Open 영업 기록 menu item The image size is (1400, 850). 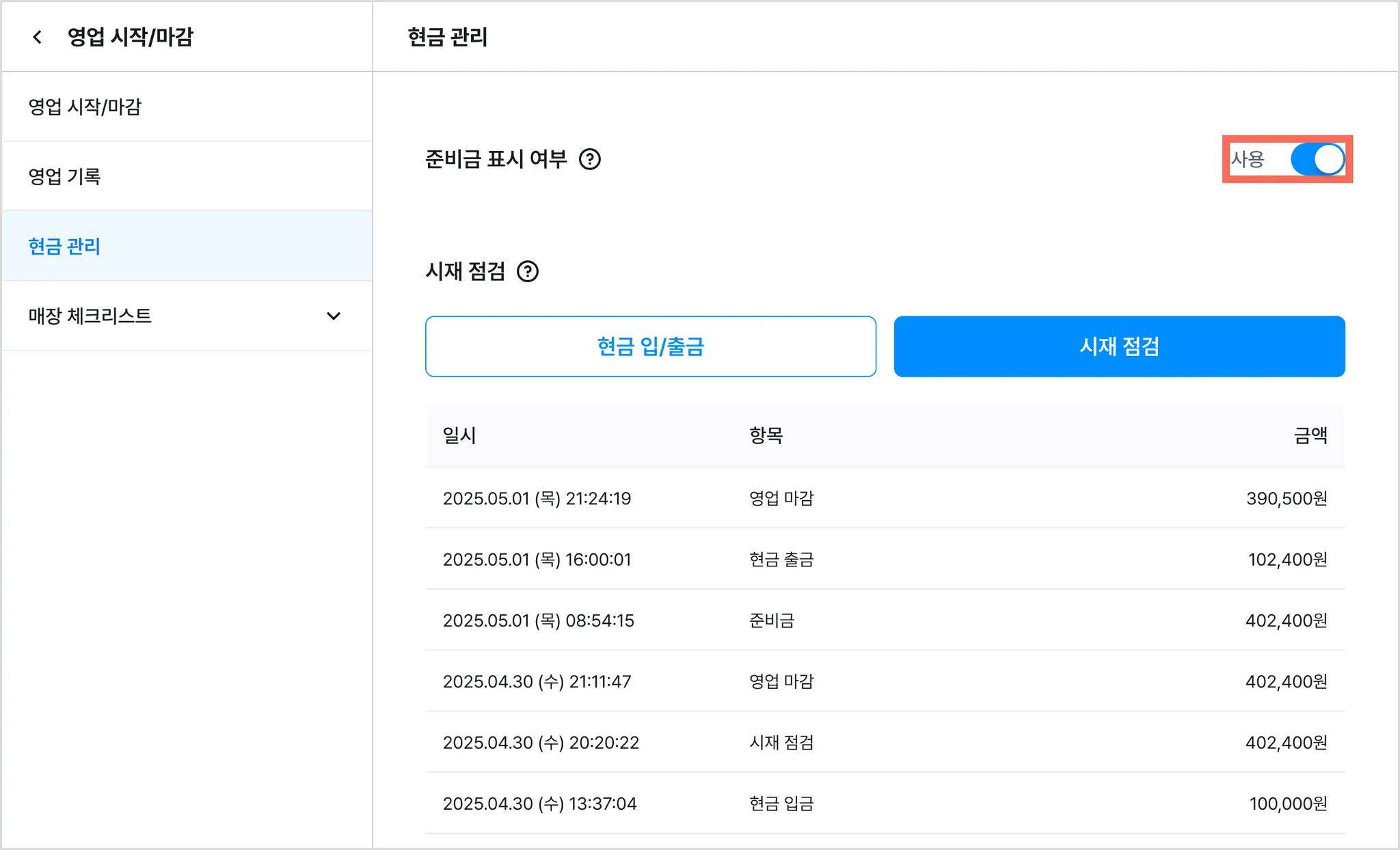click(x=65, y=176)
